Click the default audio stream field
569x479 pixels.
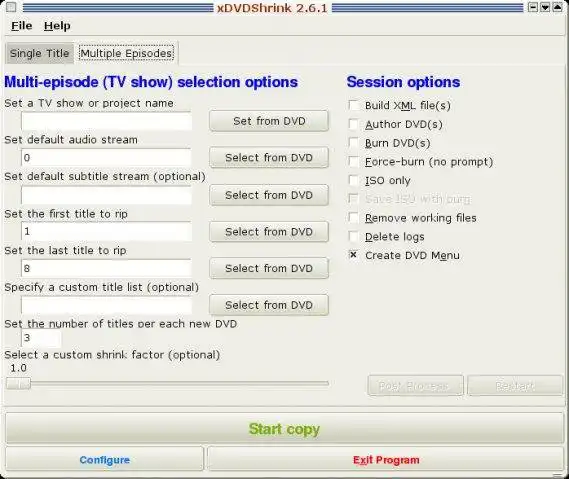click(106, 157)
